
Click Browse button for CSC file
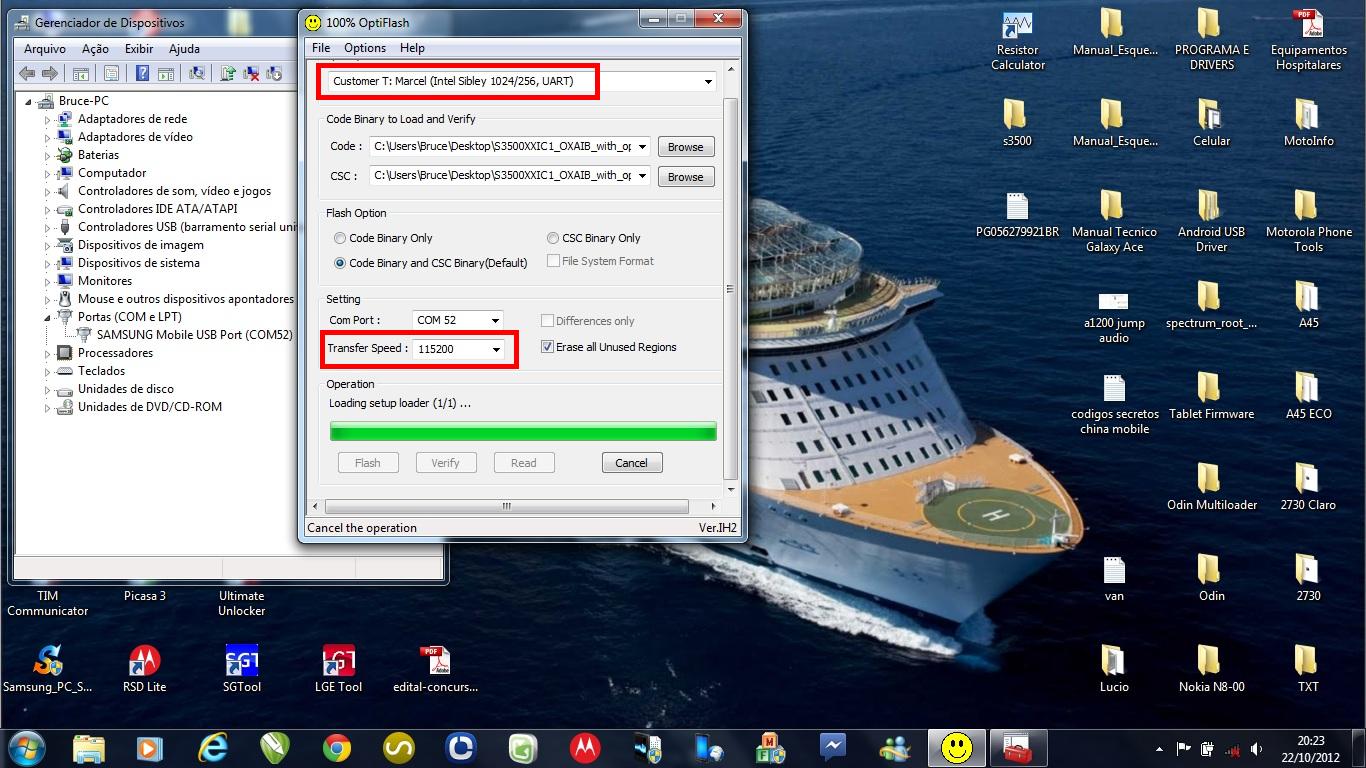(685, 177)
